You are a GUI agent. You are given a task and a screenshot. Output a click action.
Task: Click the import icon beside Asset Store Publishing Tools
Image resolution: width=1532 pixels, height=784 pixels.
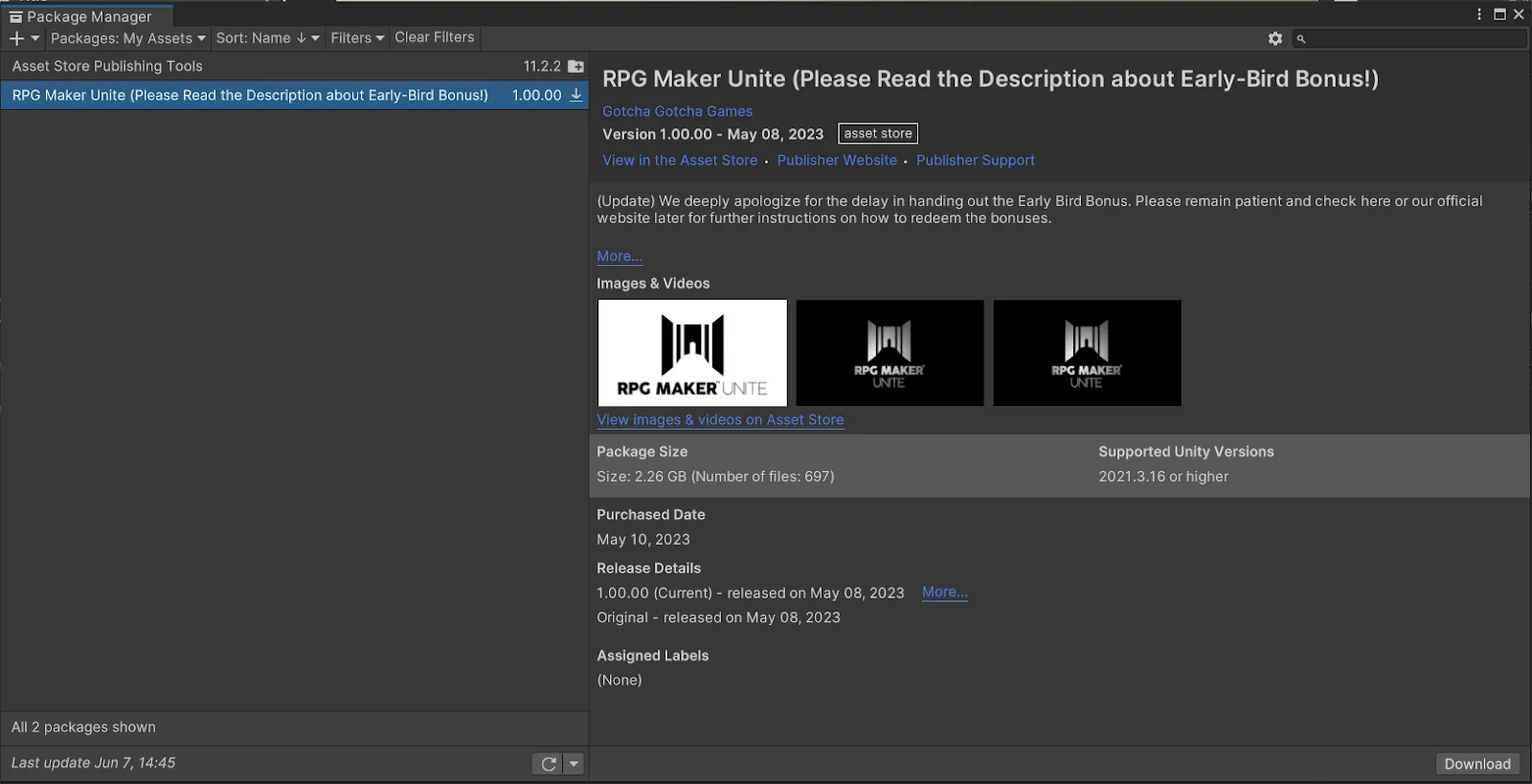[575, 66]
